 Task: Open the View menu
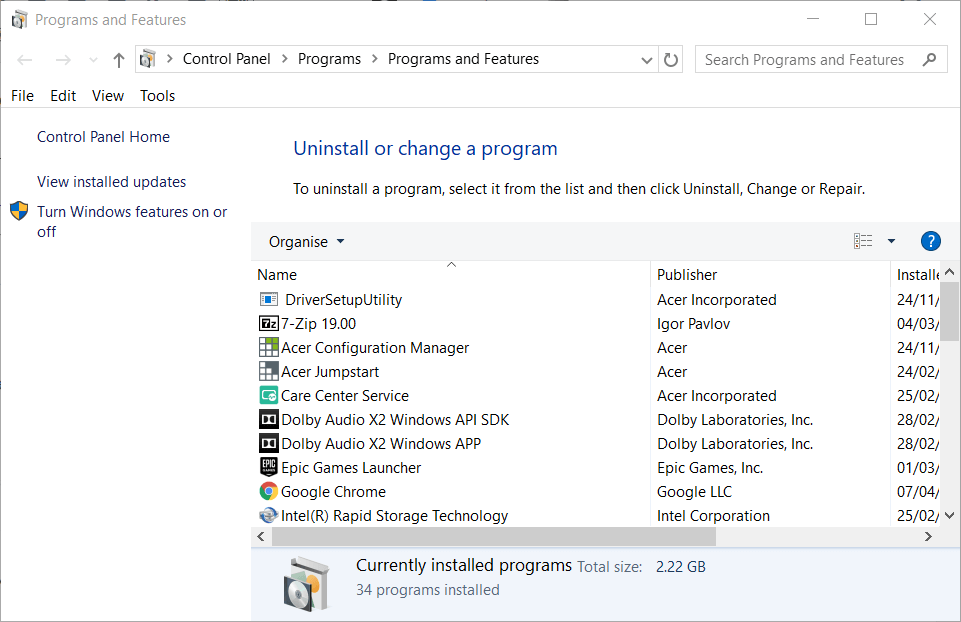[107, 95]
